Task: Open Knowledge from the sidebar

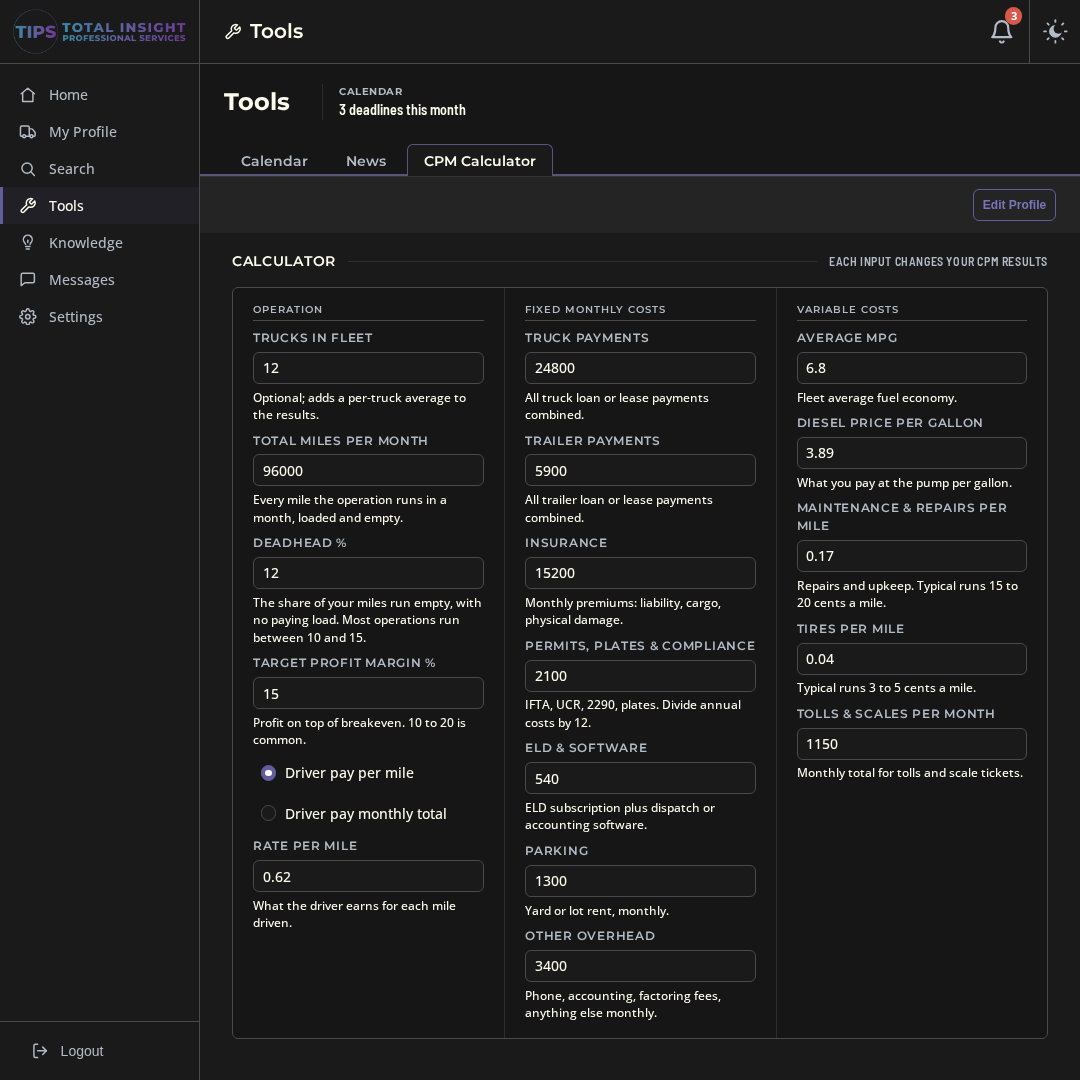Action: pyautogui.click(x=100, y=243)
